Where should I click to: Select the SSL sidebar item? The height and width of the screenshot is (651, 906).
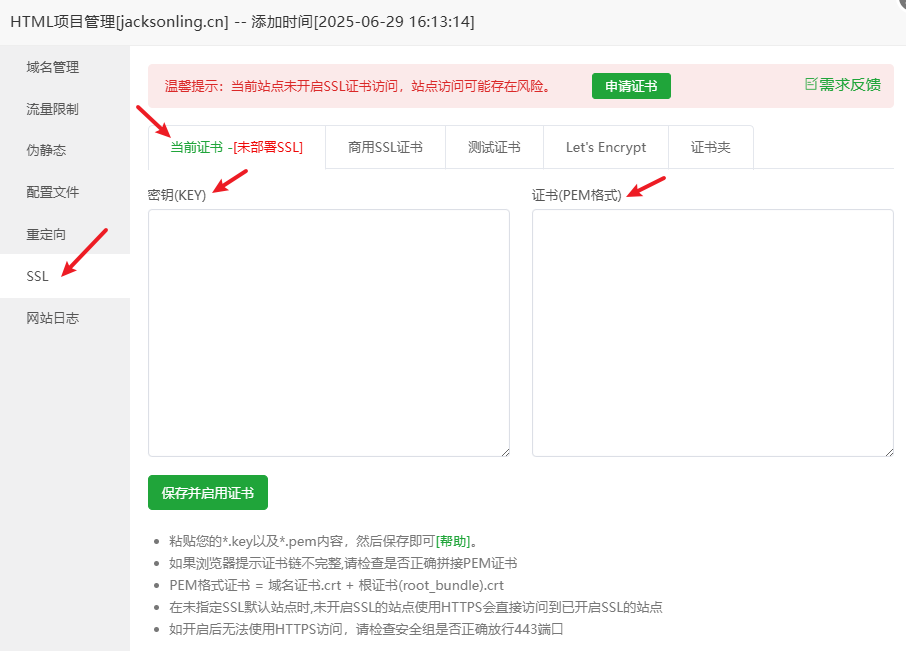pos(38,276)
